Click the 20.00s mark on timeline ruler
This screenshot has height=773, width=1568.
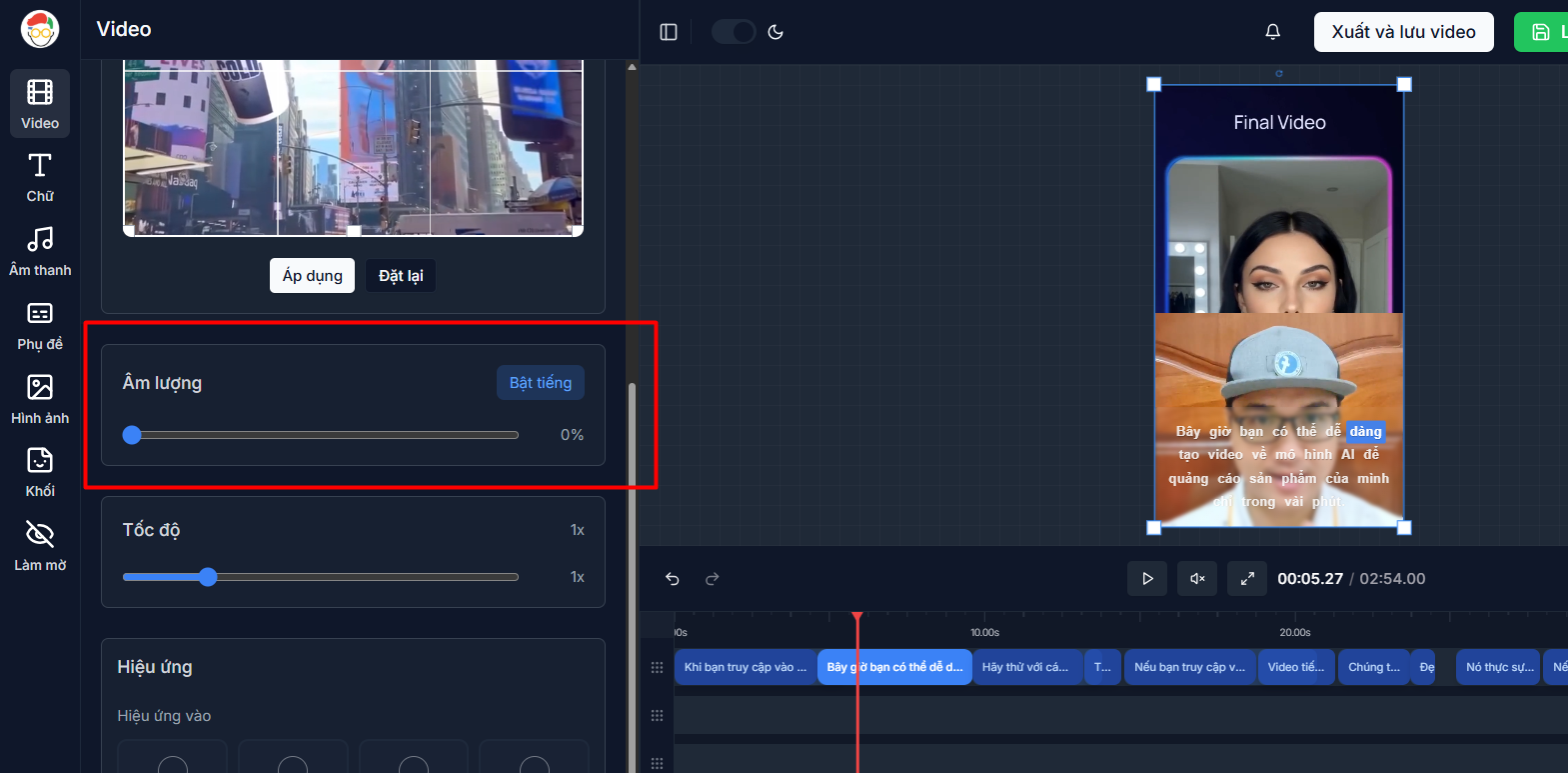coord(1295,632)
